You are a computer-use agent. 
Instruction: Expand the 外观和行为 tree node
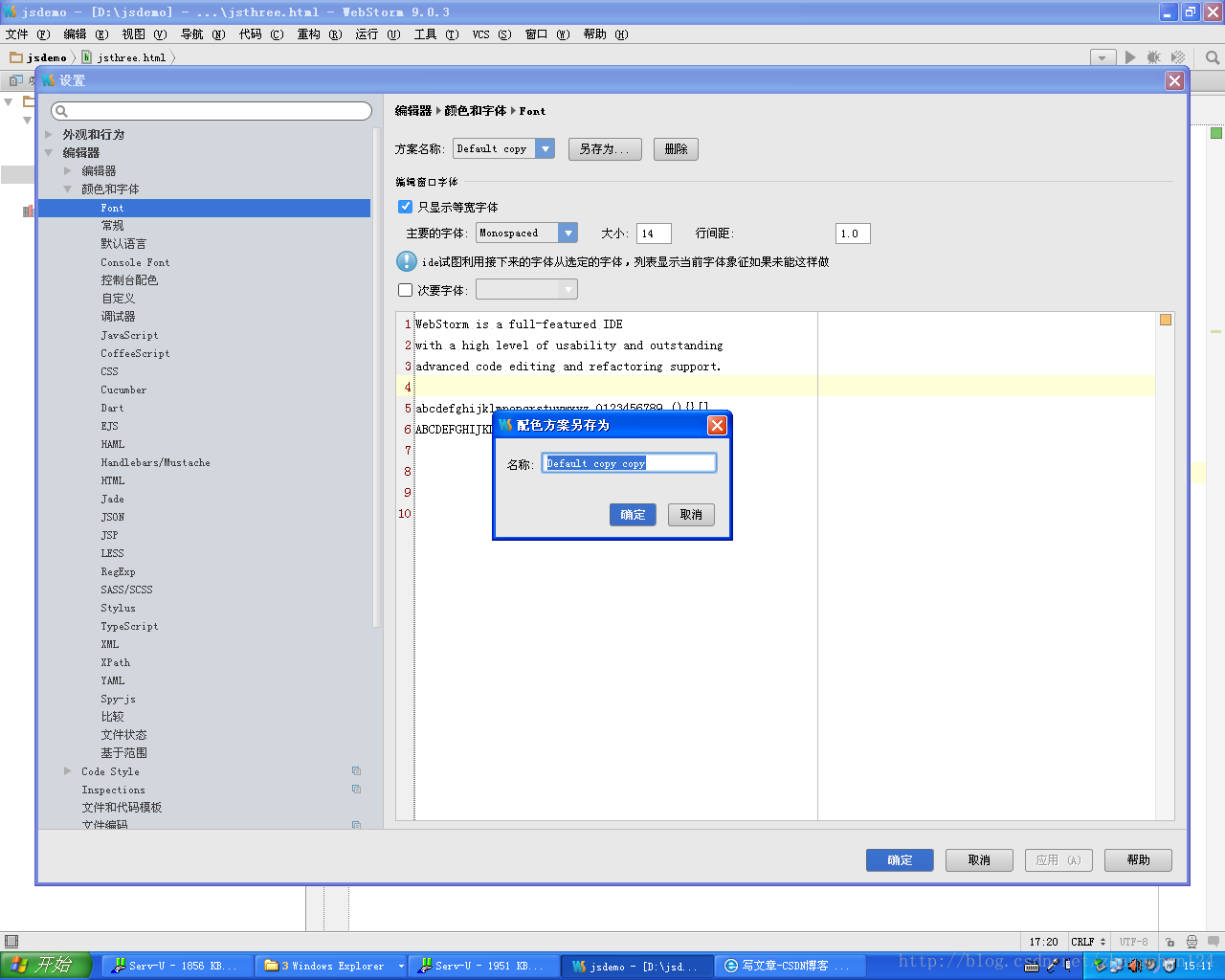click(49, 135)
